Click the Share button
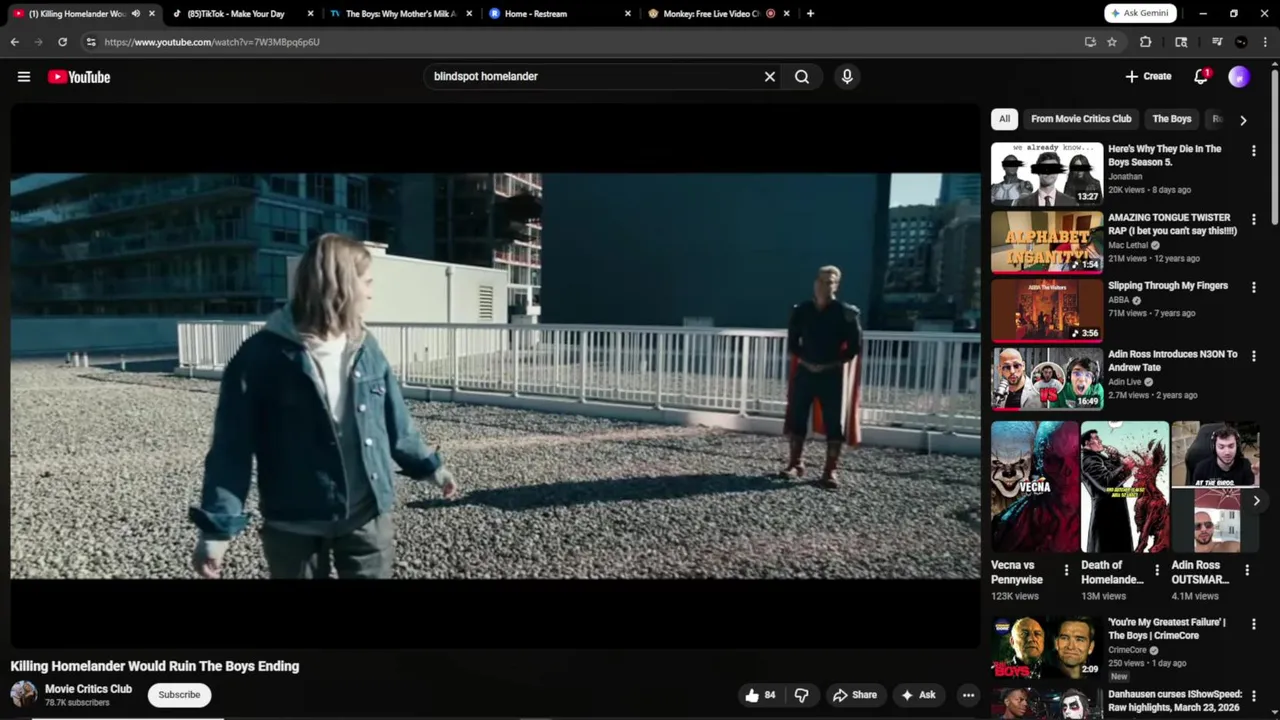 (855, 695)
